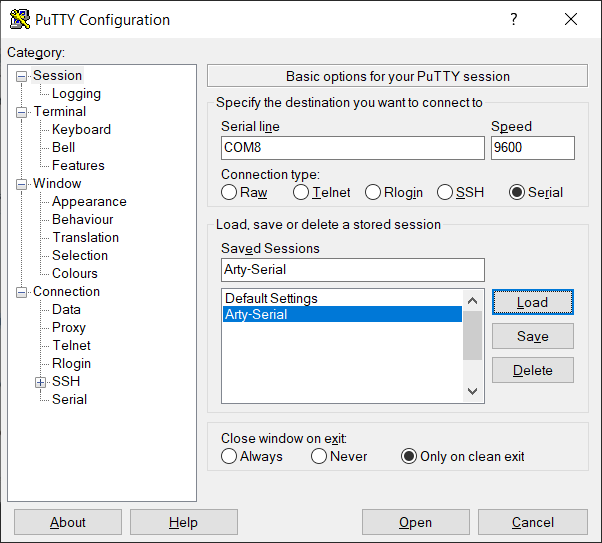Viewport: 602px width, 543px height.
Task: Open the connection with the Open button
Action: point(415,522)
